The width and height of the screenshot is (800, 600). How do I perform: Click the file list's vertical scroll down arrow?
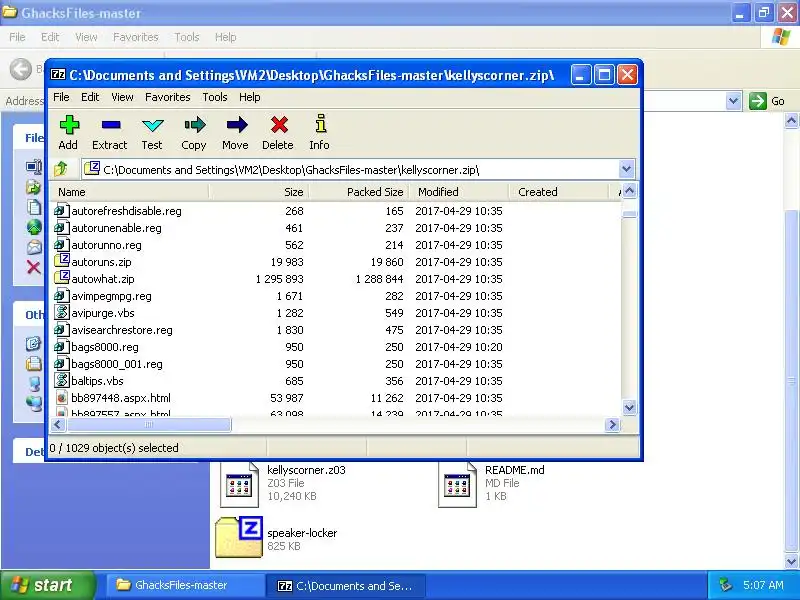[x=629, y=407]
